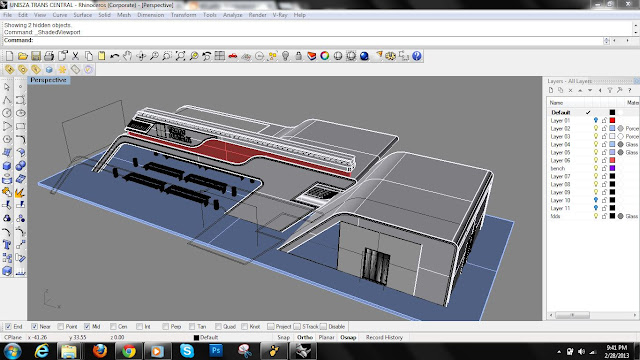
Task: Click the Print icon in toolbar
Action: tap(49, 56)
